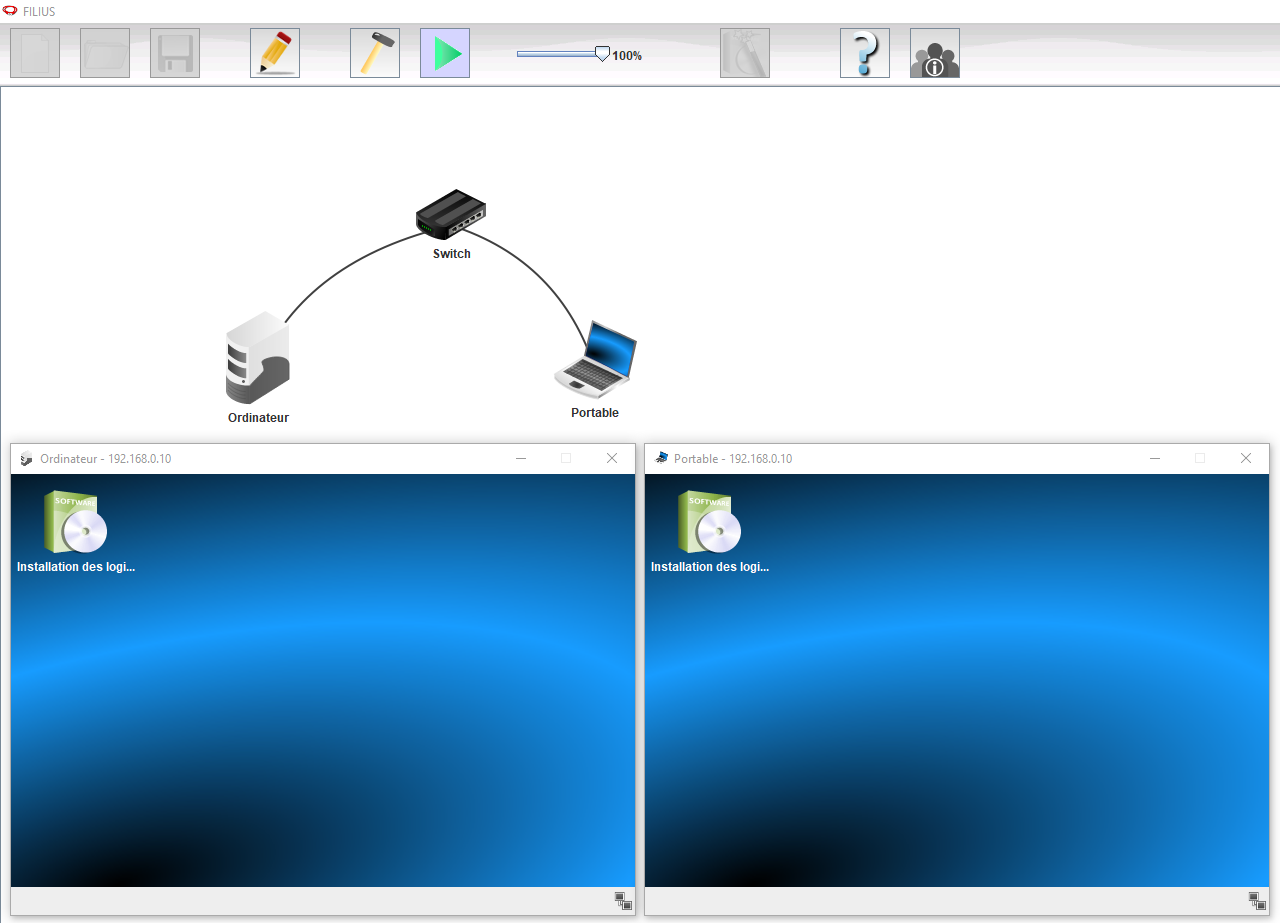Save the project using the floppy disk icon
This screenshot has width=1280, height=923.
pos(175,53)
